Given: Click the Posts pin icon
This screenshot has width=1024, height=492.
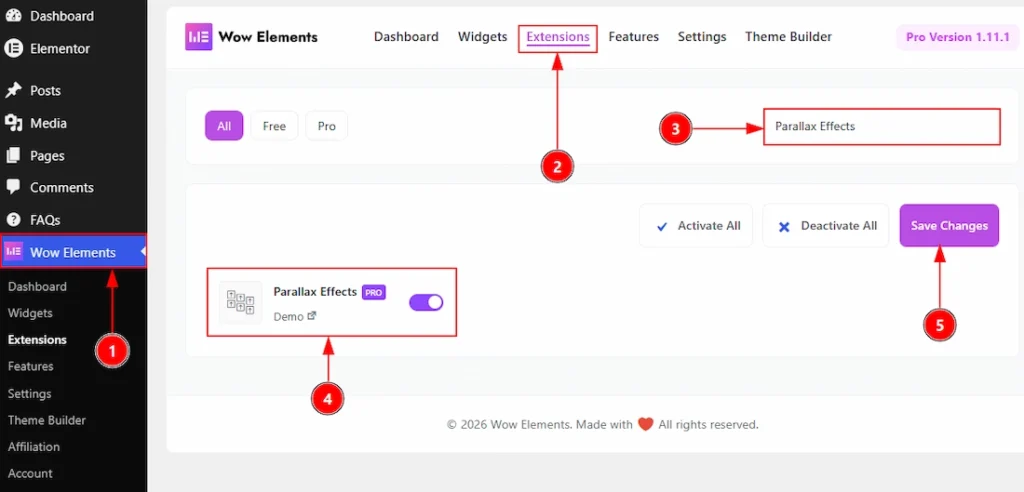Looking at the screenshot, I should point(13,90).
